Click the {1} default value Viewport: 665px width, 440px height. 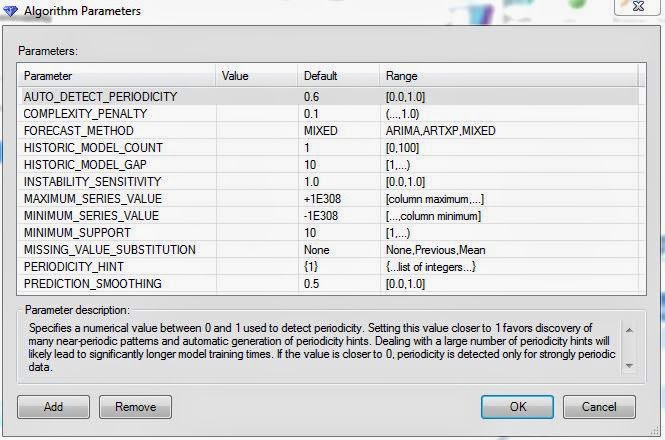(311, 266)
